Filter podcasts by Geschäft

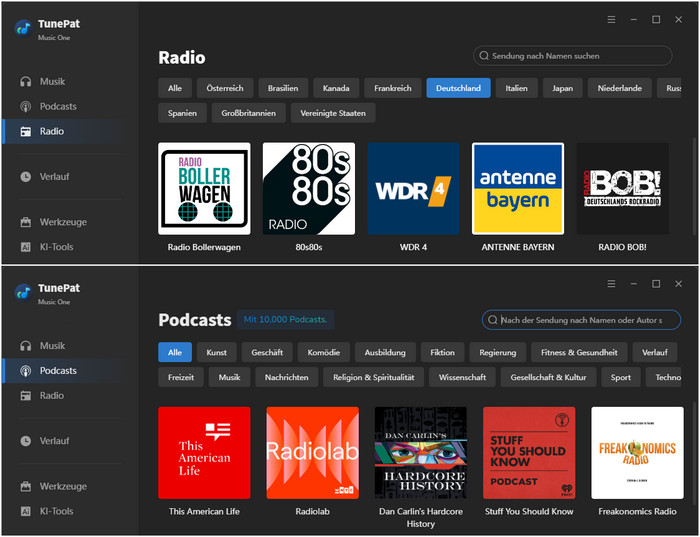point(267,352)
